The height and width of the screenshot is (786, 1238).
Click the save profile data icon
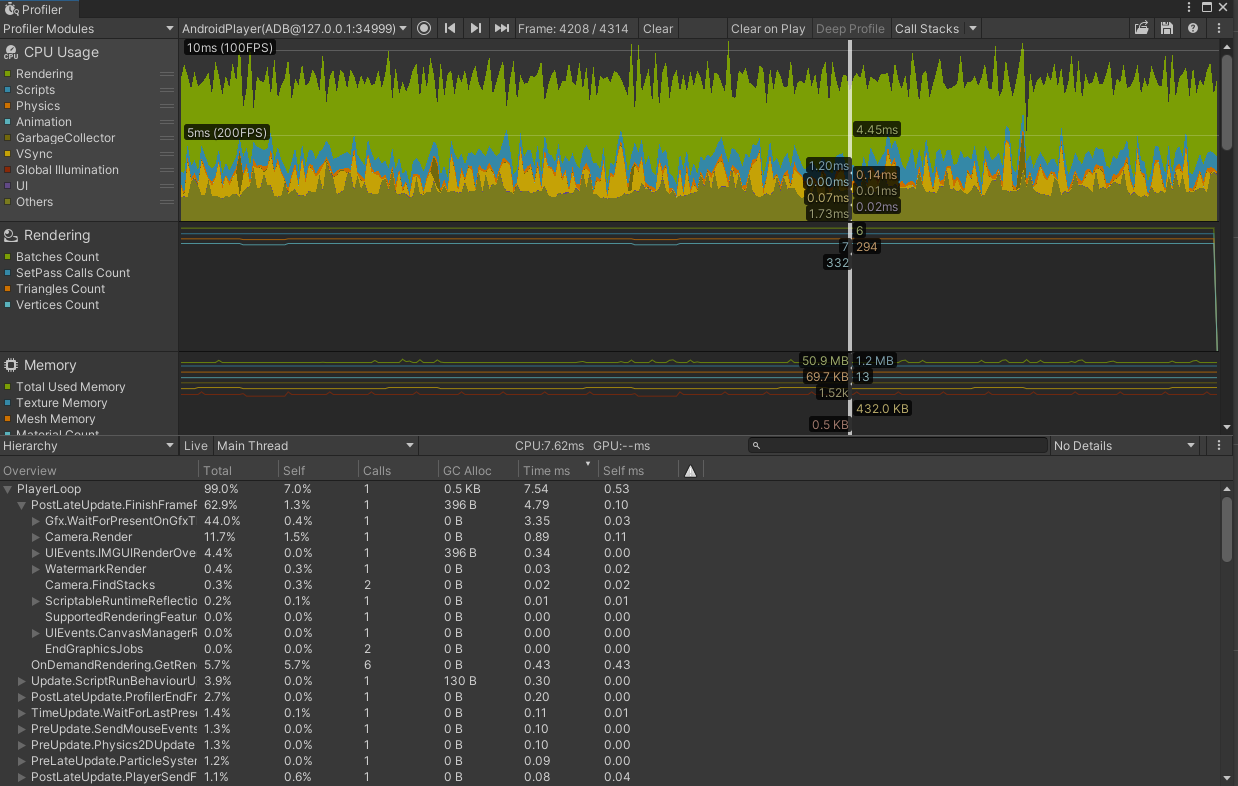tap(1166, 28)
